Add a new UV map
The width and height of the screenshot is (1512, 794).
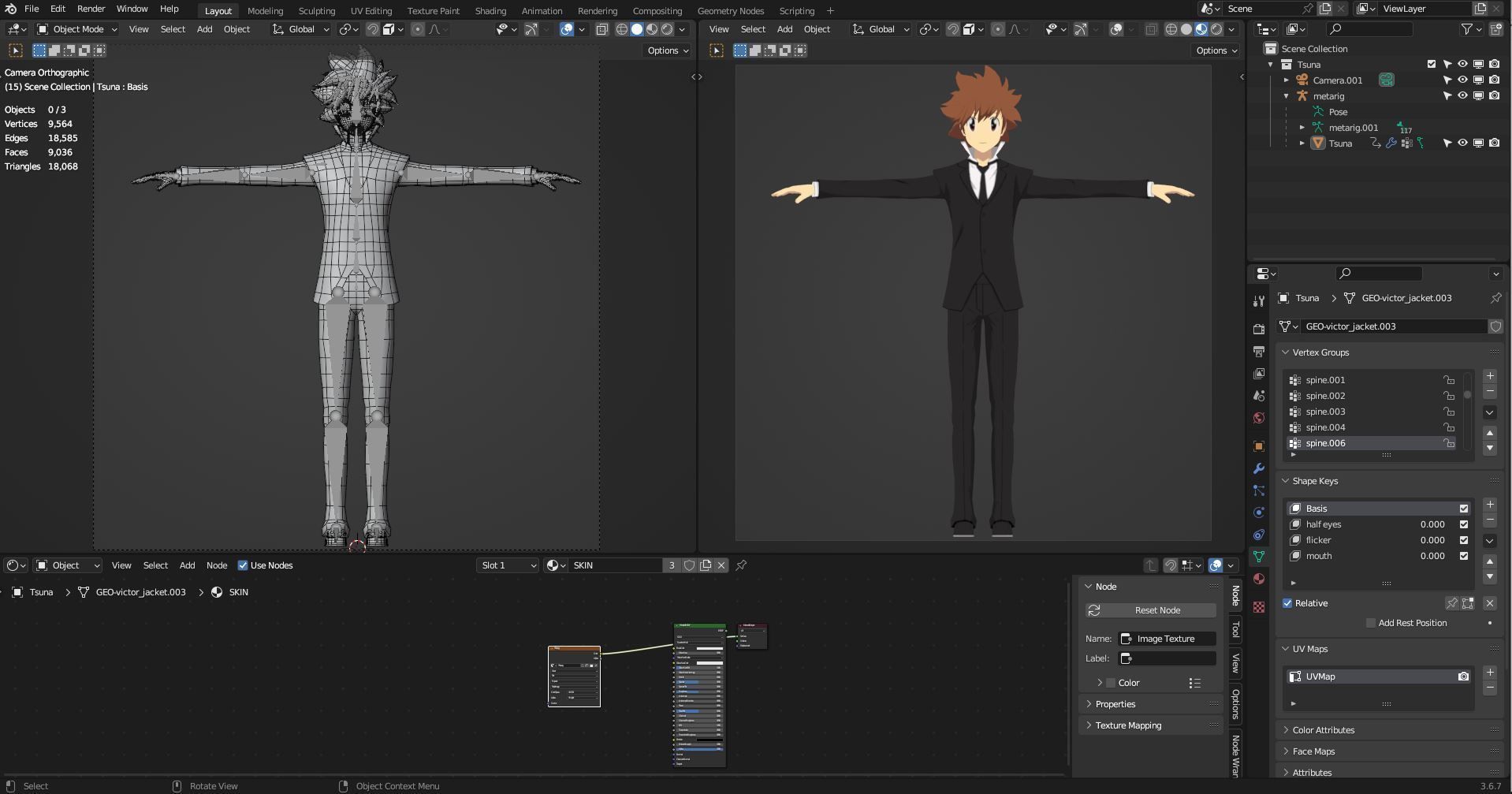pos(1490,673)
